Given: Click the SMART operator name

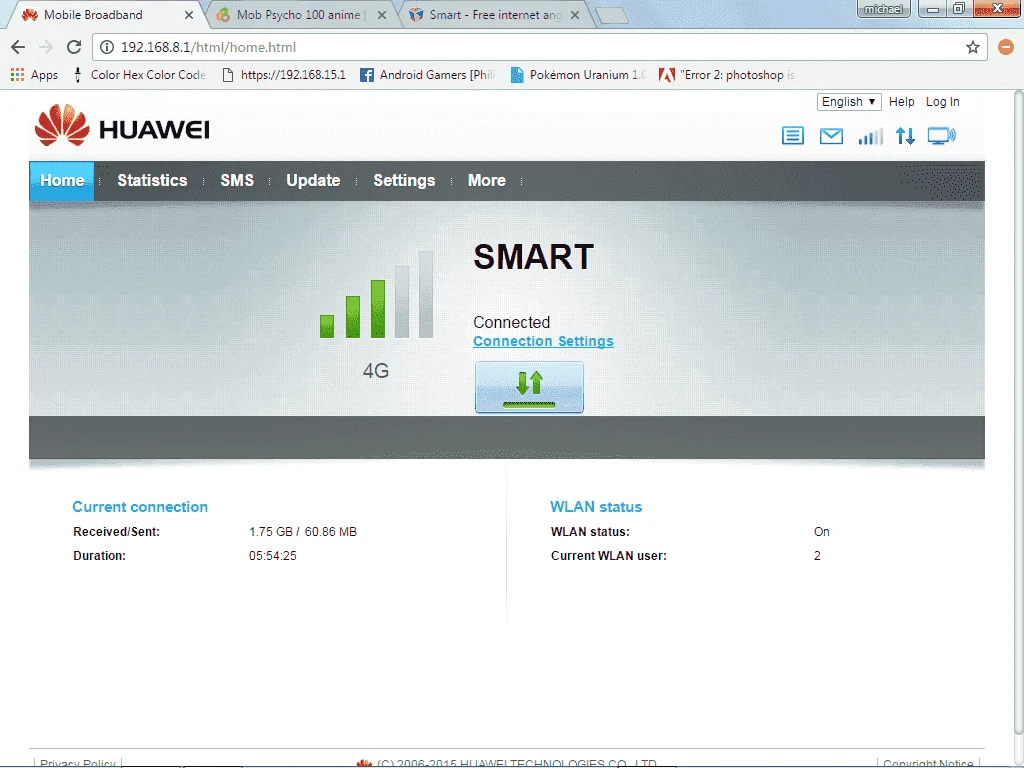Looking at the screenshot, I should tap(534, 257).
